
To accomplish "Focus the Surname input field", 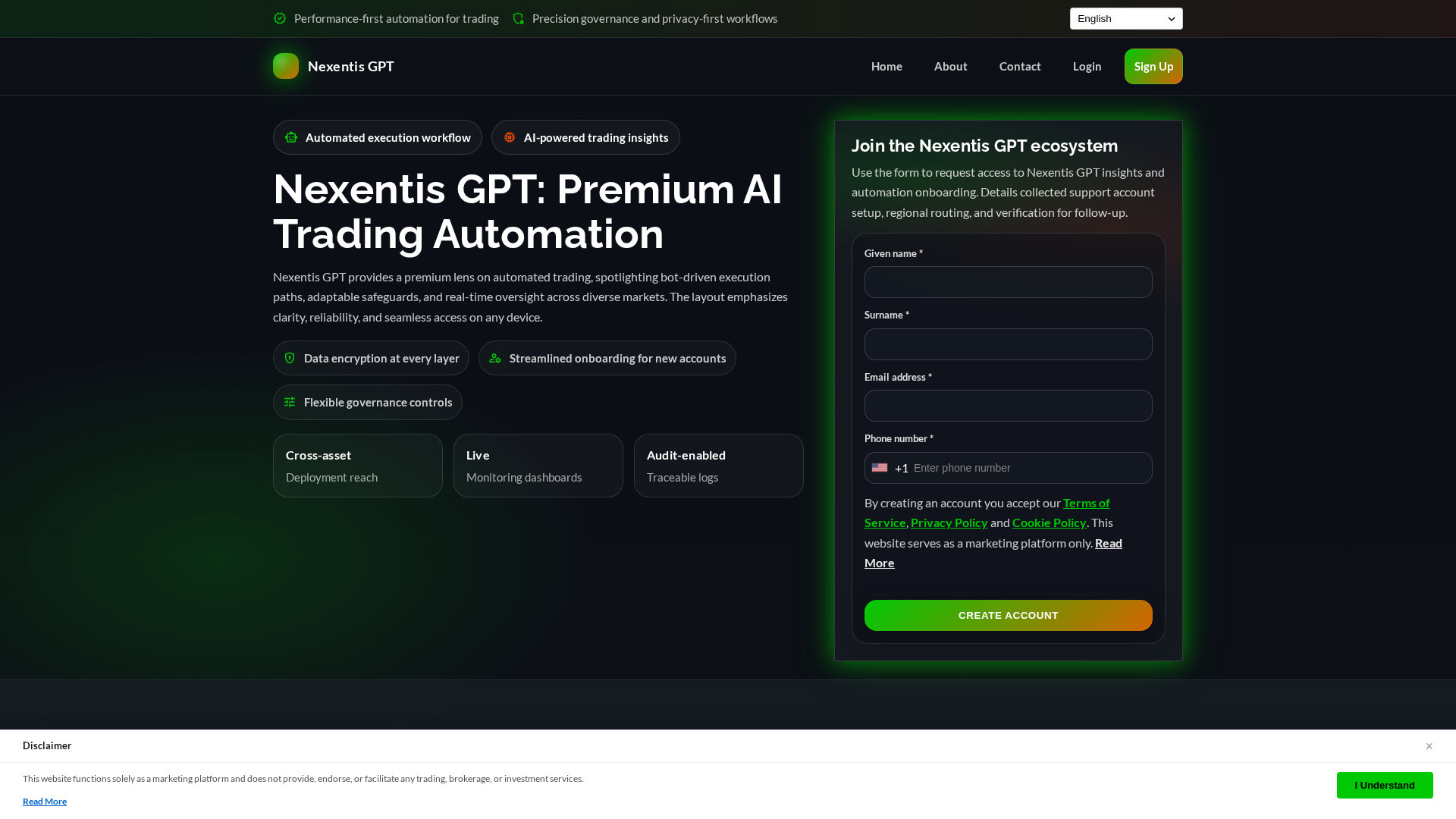I will 1008,344.
